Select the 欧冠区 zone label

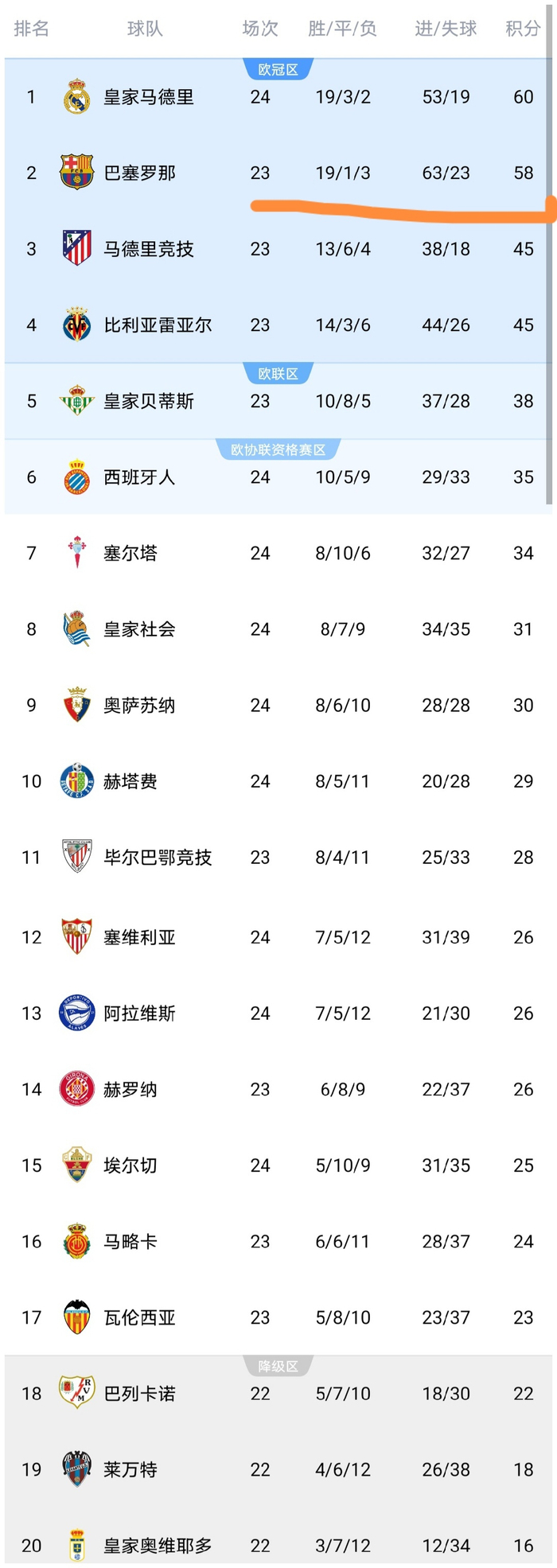278,70
